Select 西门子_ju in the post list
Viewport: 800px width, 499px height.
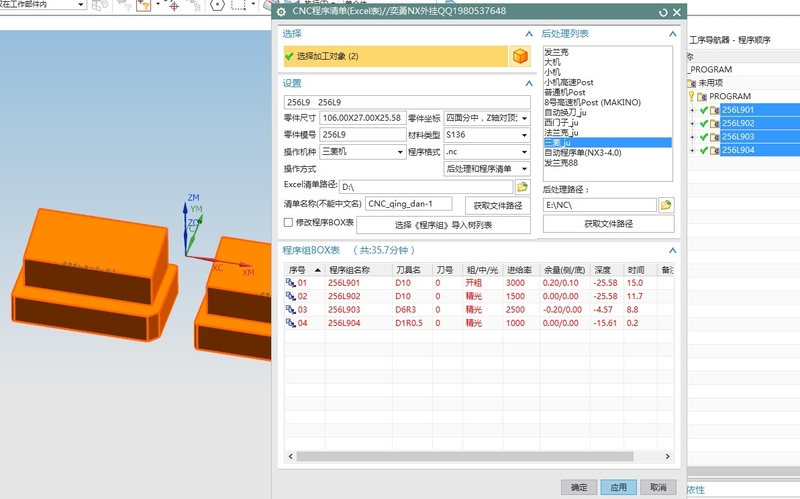(561, 122)
